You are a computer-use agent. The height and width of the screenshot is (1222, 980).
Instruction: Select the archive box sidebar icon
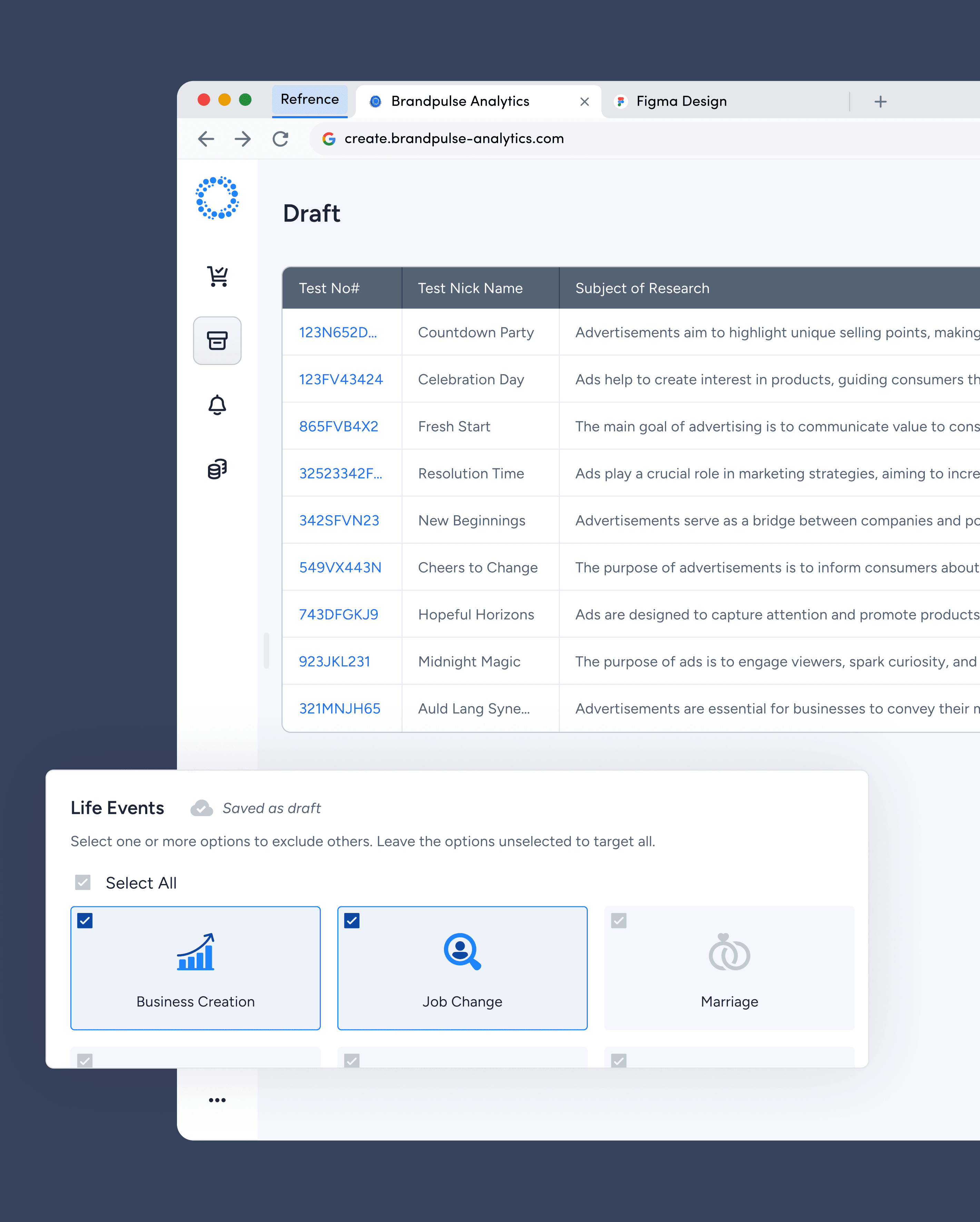(x=217, y=341)
